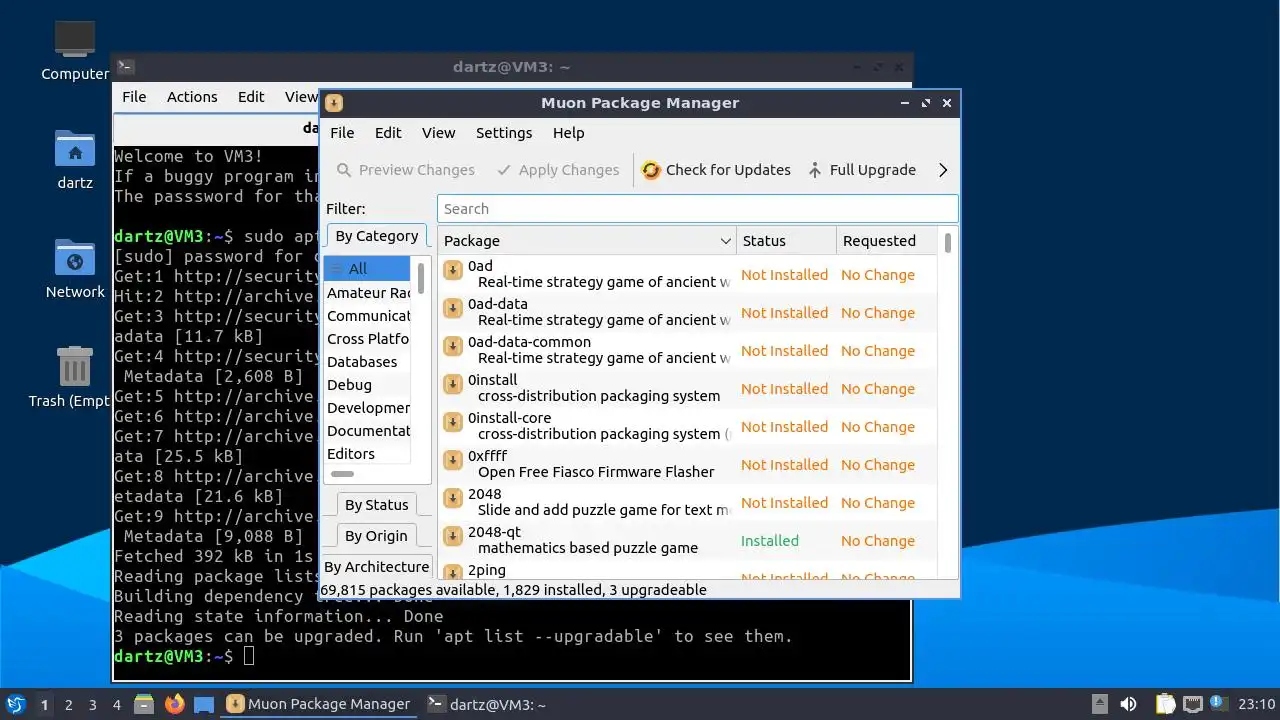Viewport: 1280px width, 720px height.
Task: Click the Package column header
Action: click(x=587, y=241)
